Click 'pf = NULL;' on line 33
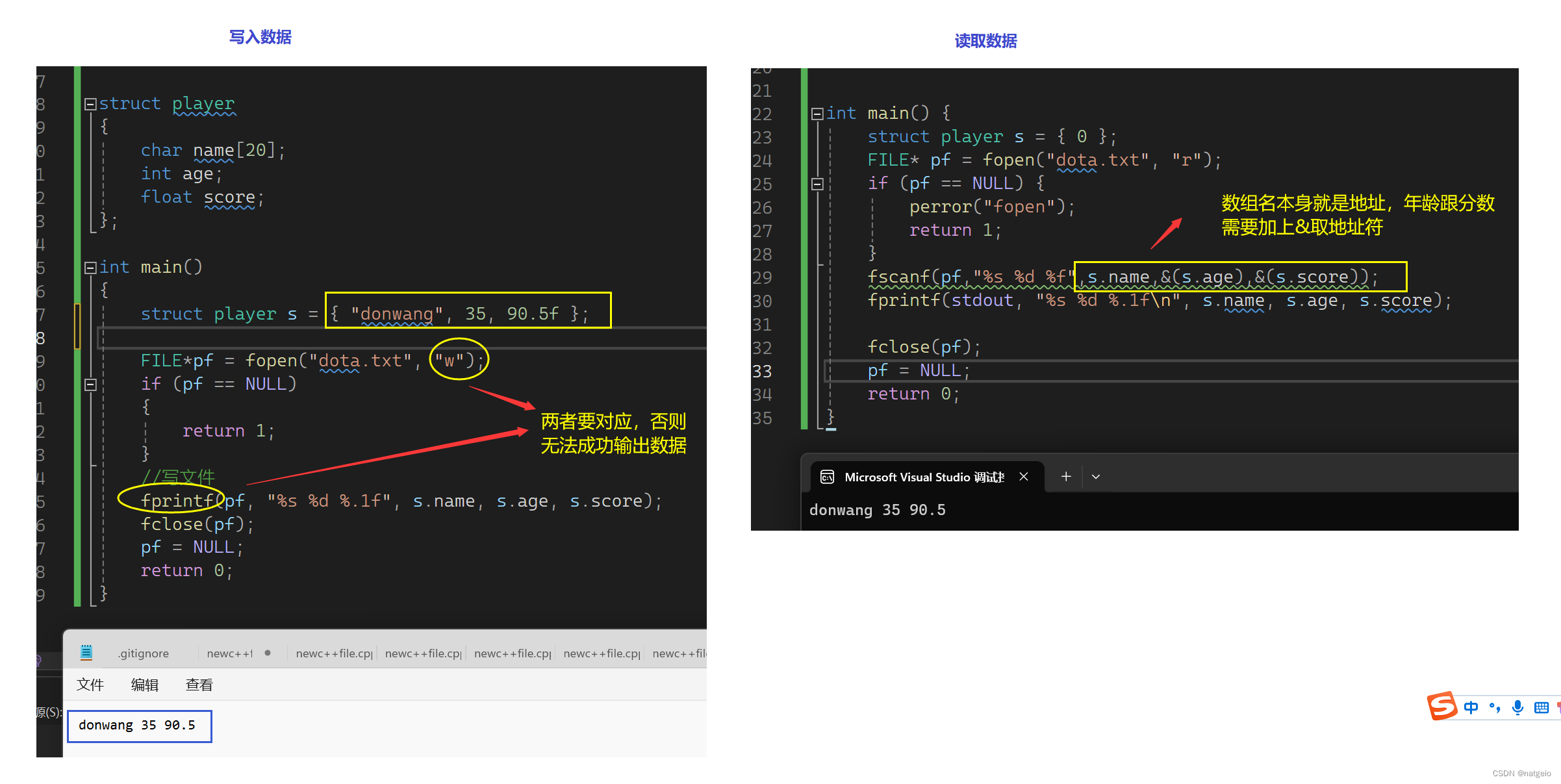 pyautogui.click(x=919, y=371)
